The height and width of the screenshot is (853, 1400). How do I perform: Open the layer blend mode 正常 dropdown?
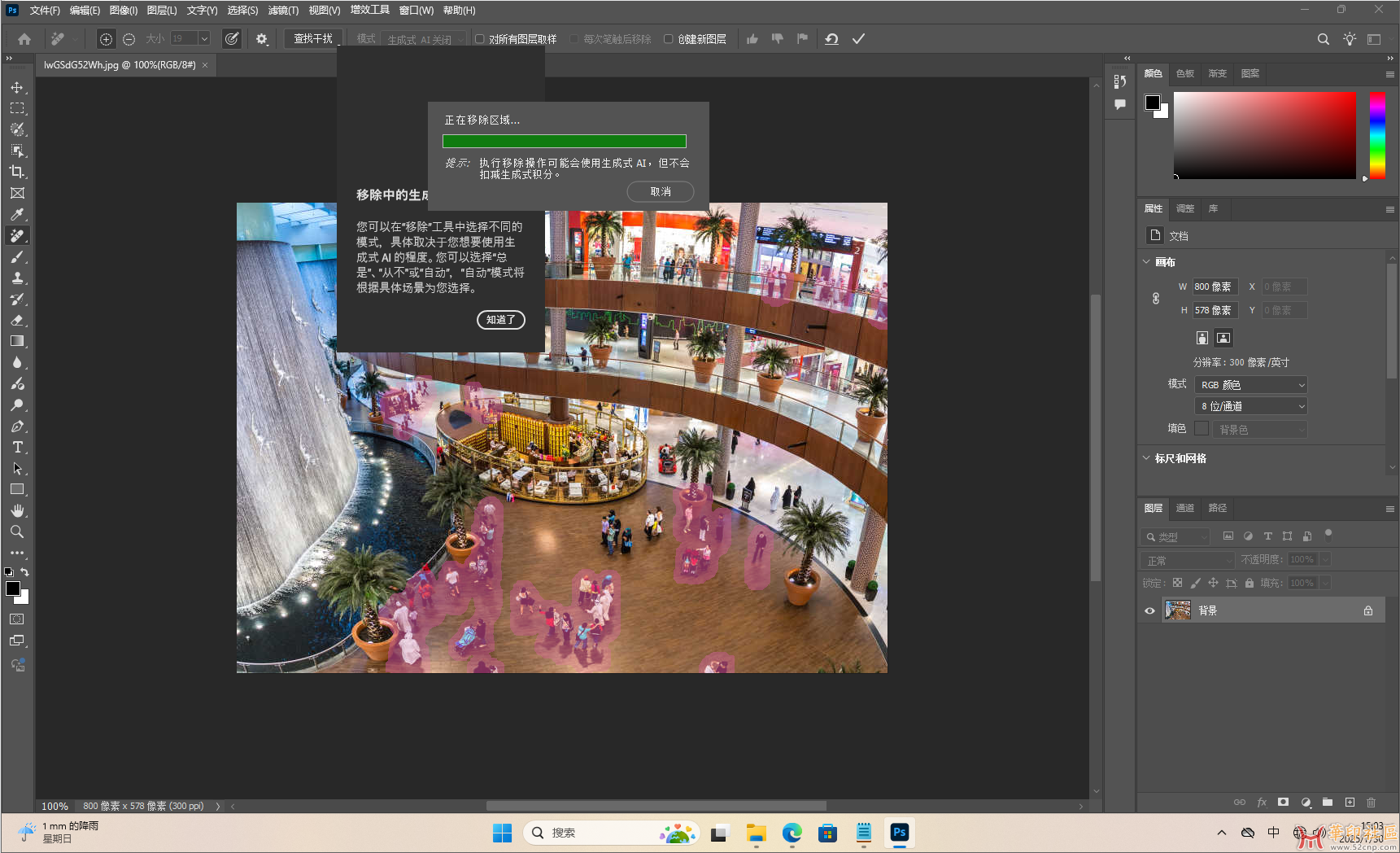coord(1188,560)
